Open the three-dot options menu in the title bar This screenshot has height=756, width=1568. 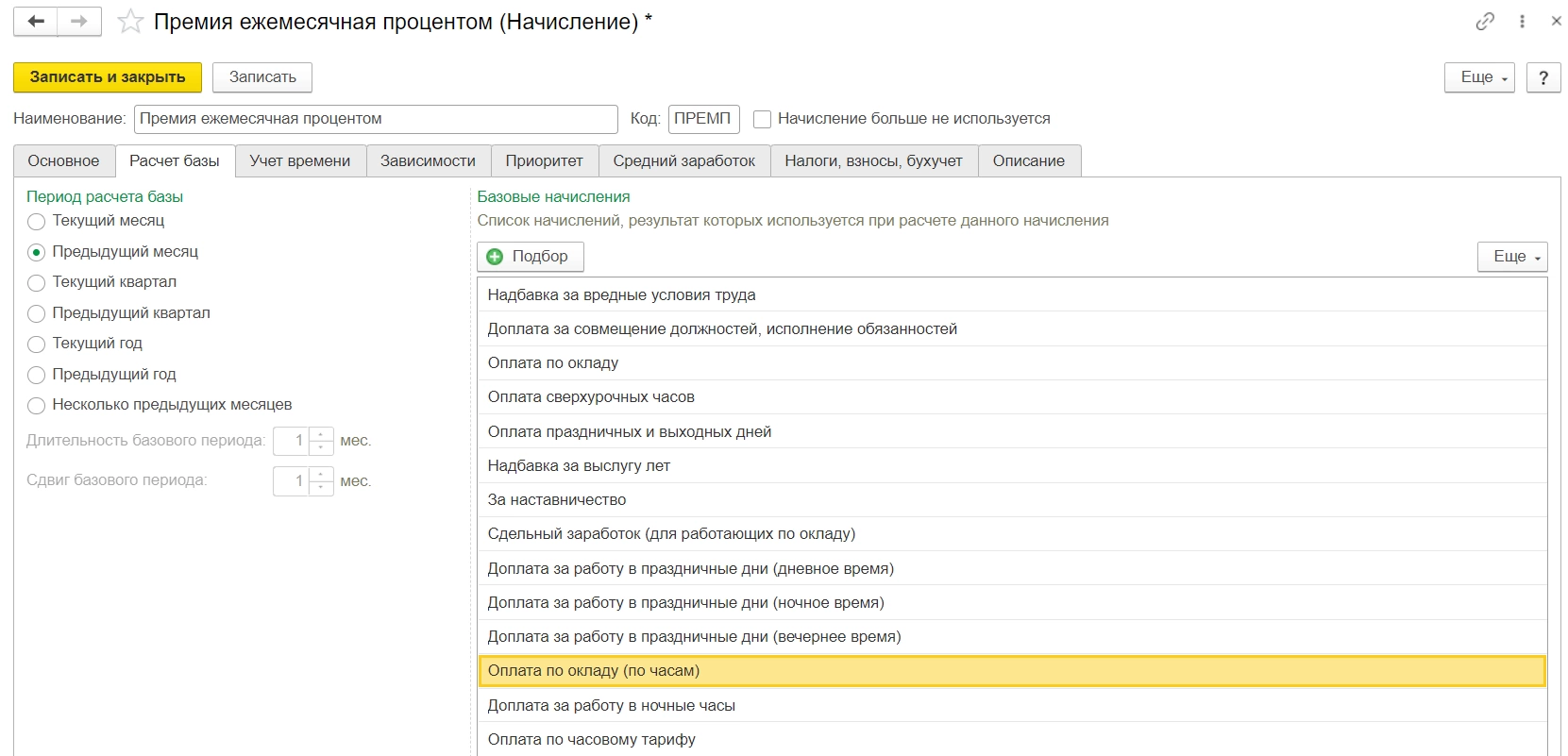1522,22
